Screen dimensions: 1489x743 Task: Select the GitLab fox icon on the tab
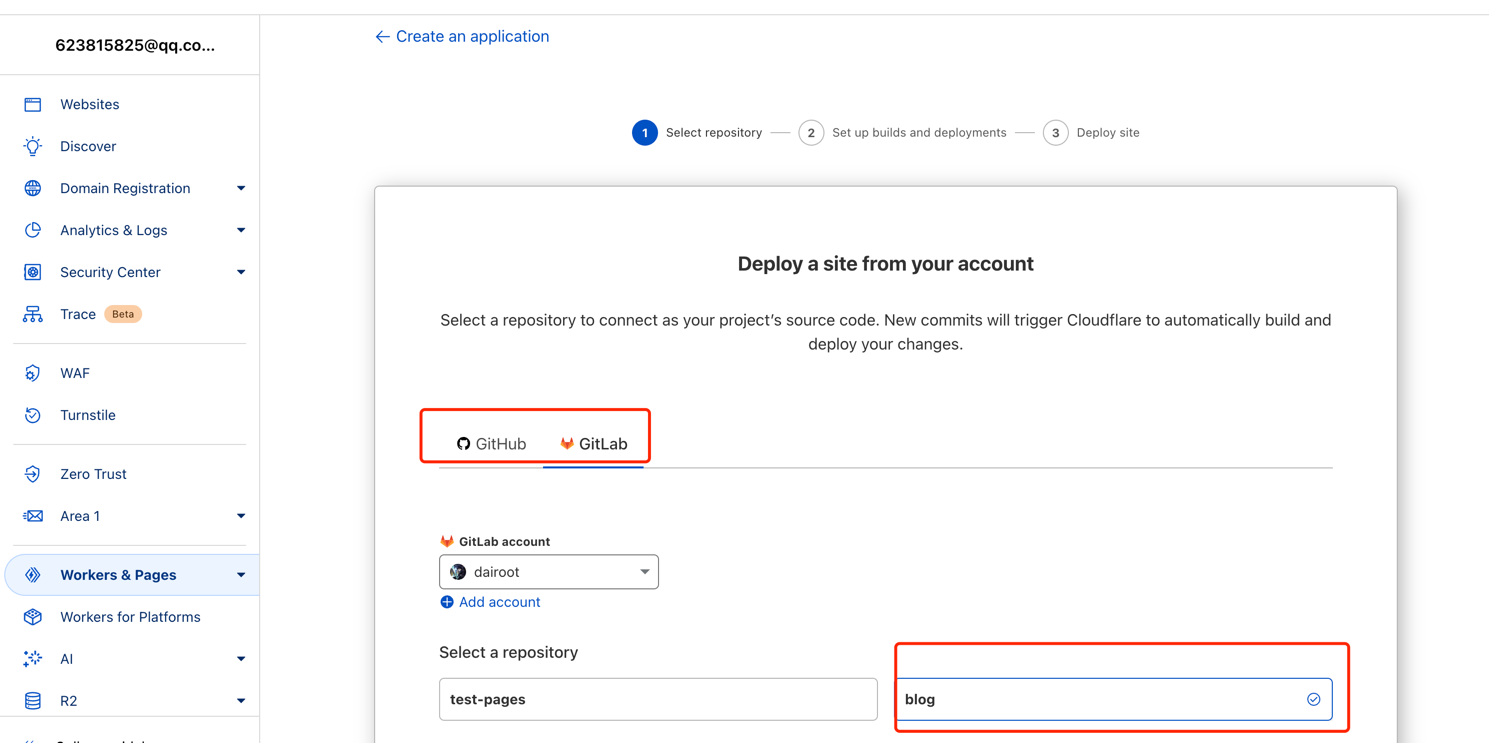pos(567,444)
